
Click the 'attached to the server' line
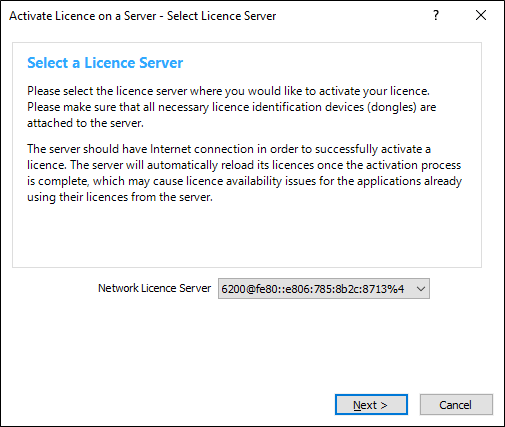pos(85,123)
